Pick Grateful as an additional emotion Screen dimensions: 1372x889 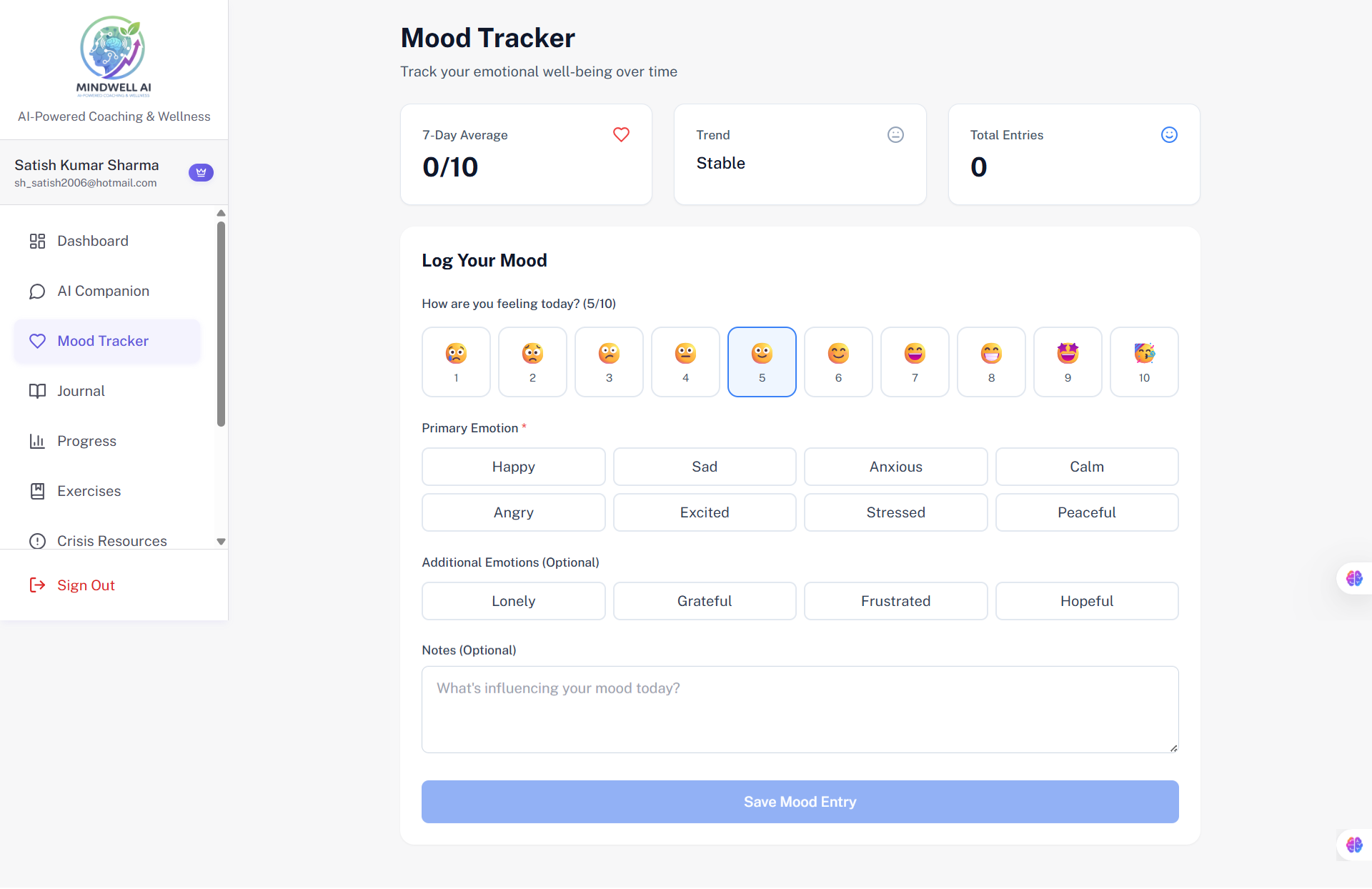(705, 601)
